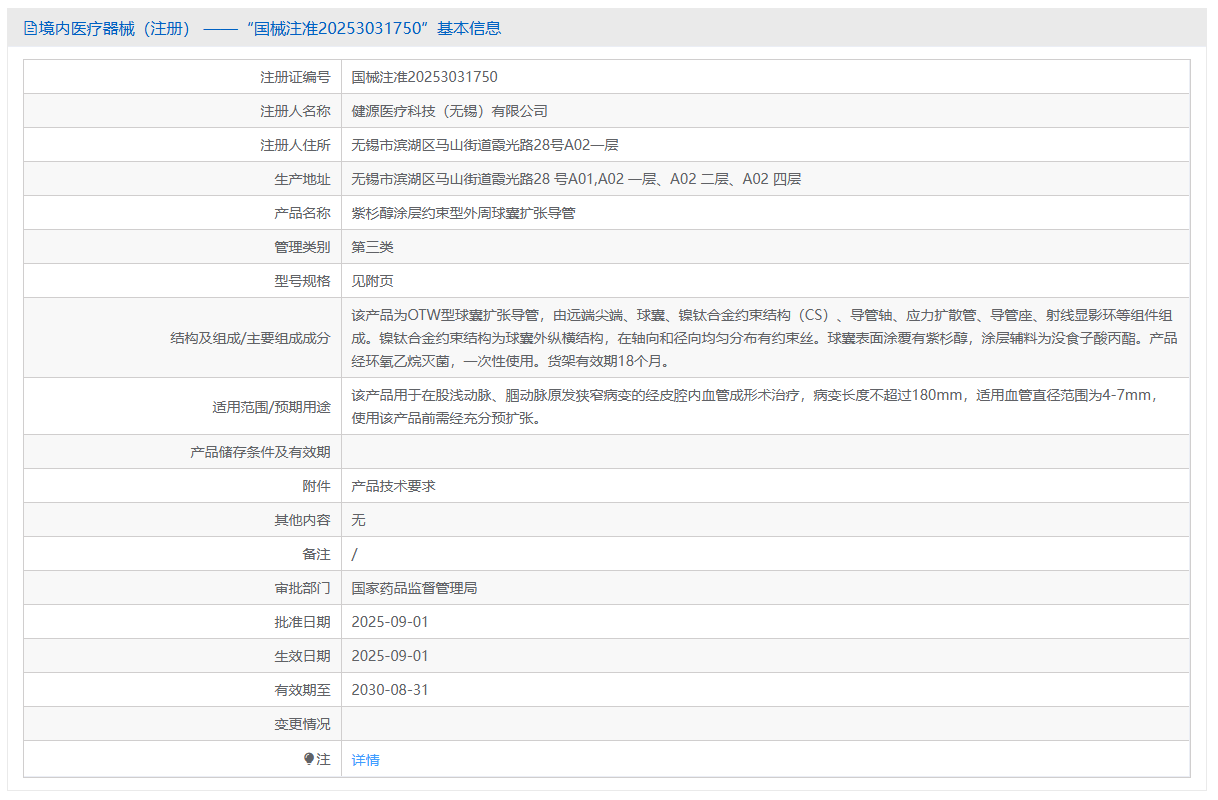
Task: Click the 注册人住所 label
Action: (x=295, y=145)
